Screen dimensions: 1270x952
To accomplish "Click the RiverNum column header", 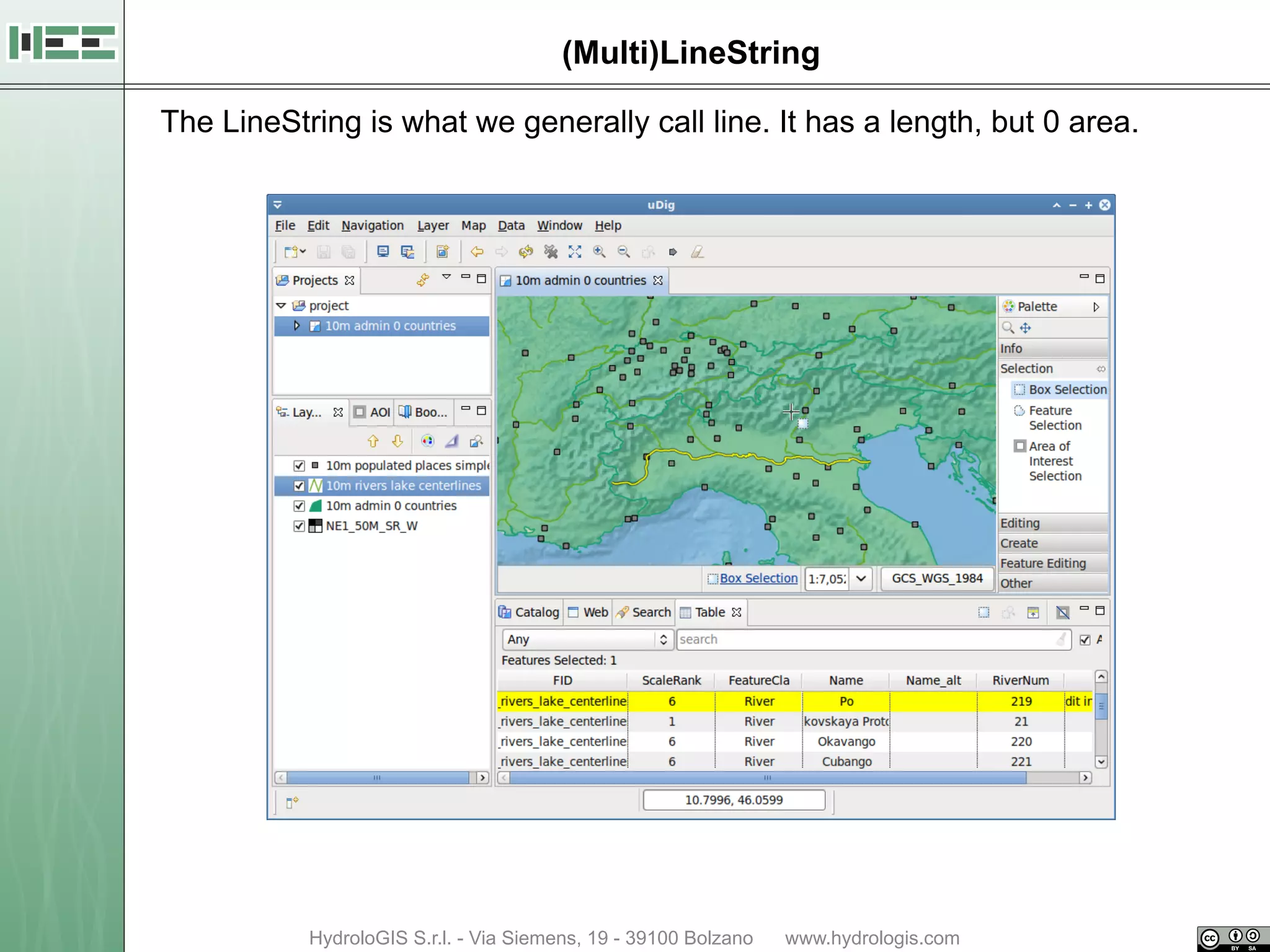I will tap(1020, 681).
